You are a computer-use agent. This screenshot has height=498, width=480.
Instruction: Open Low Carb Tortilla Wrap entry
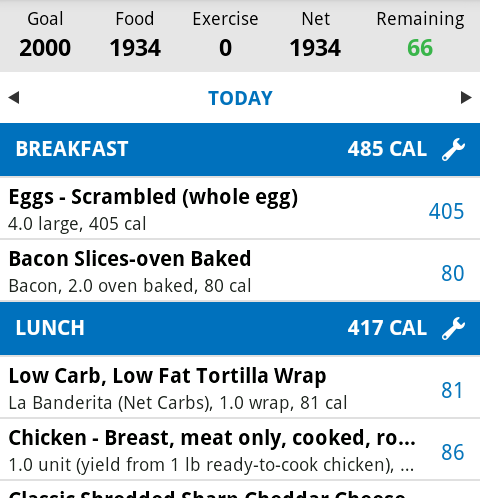[x=240, y=387]
